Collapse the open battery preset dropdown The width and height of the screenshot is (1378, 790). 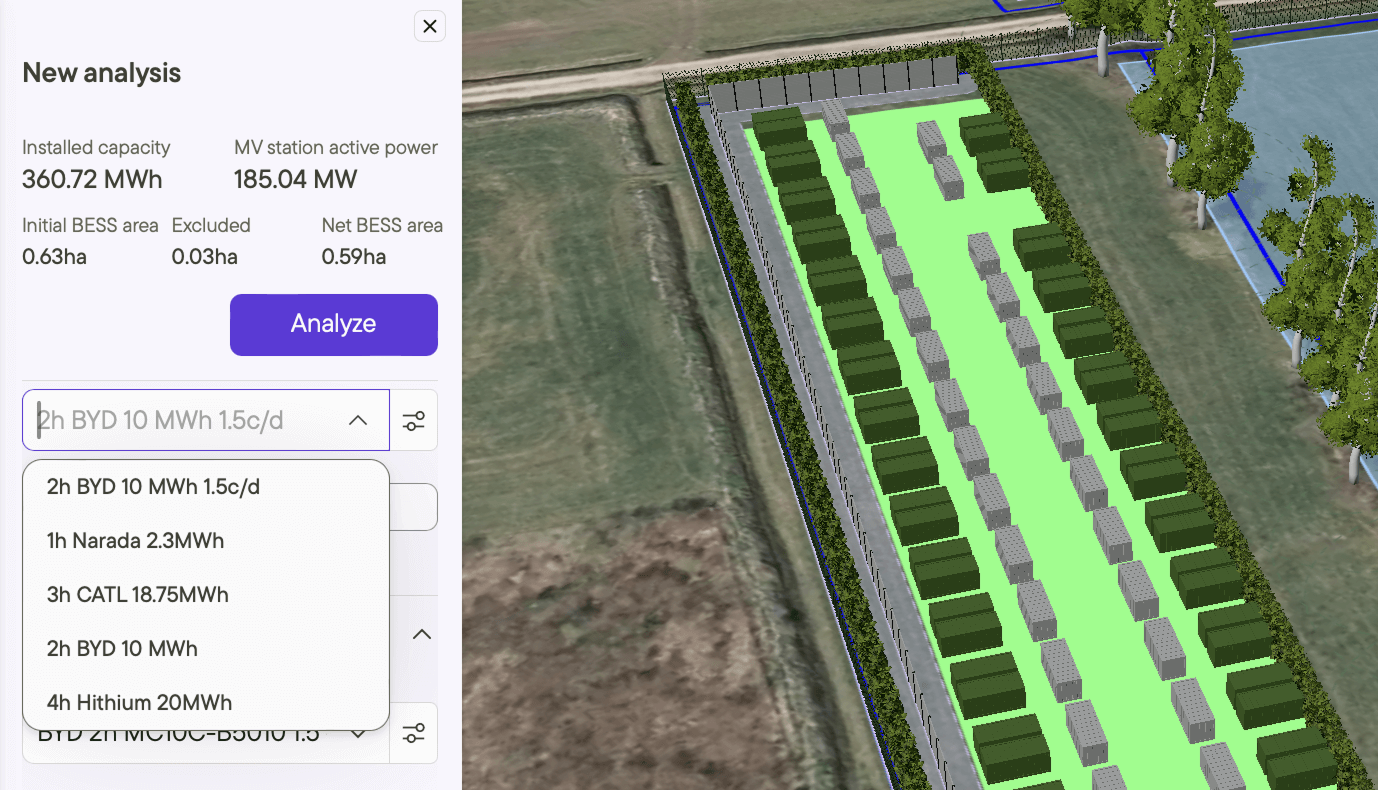pos(357,420)
